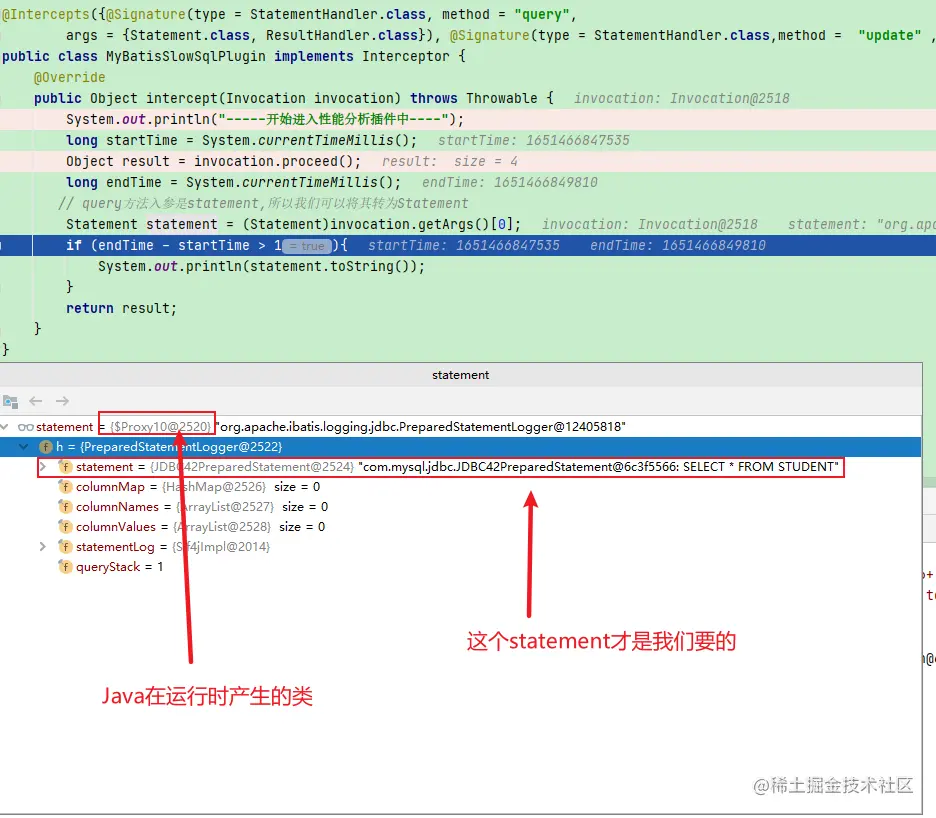Click System.out.println(statement.toString()) line
The width and height of the screenshot is (936, 818).
click(x=261, y=267)
